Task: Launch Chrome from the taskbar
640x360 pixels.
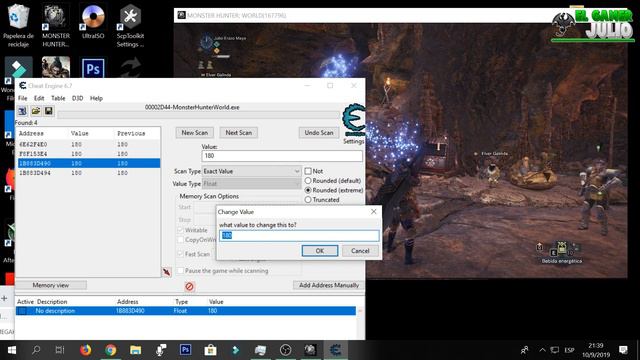Action: pyautogui.click(x=111, y=350)
